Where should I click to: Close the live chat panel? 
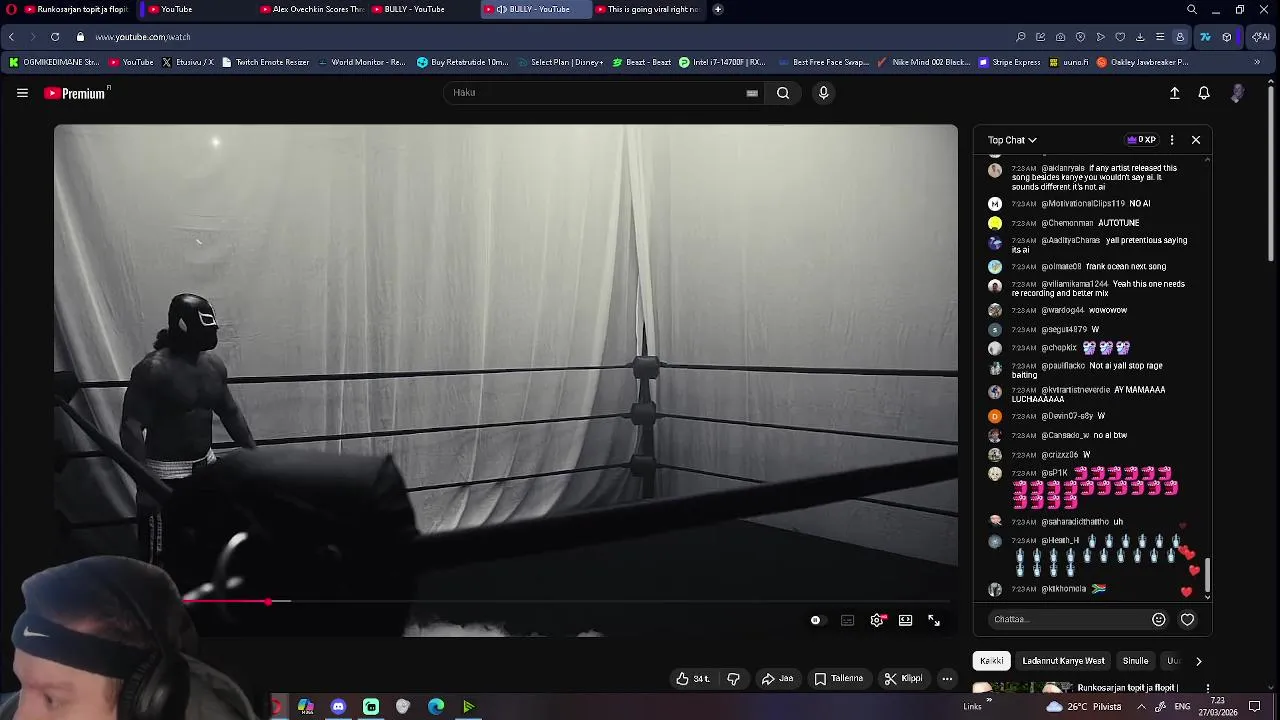[1196, 140]
